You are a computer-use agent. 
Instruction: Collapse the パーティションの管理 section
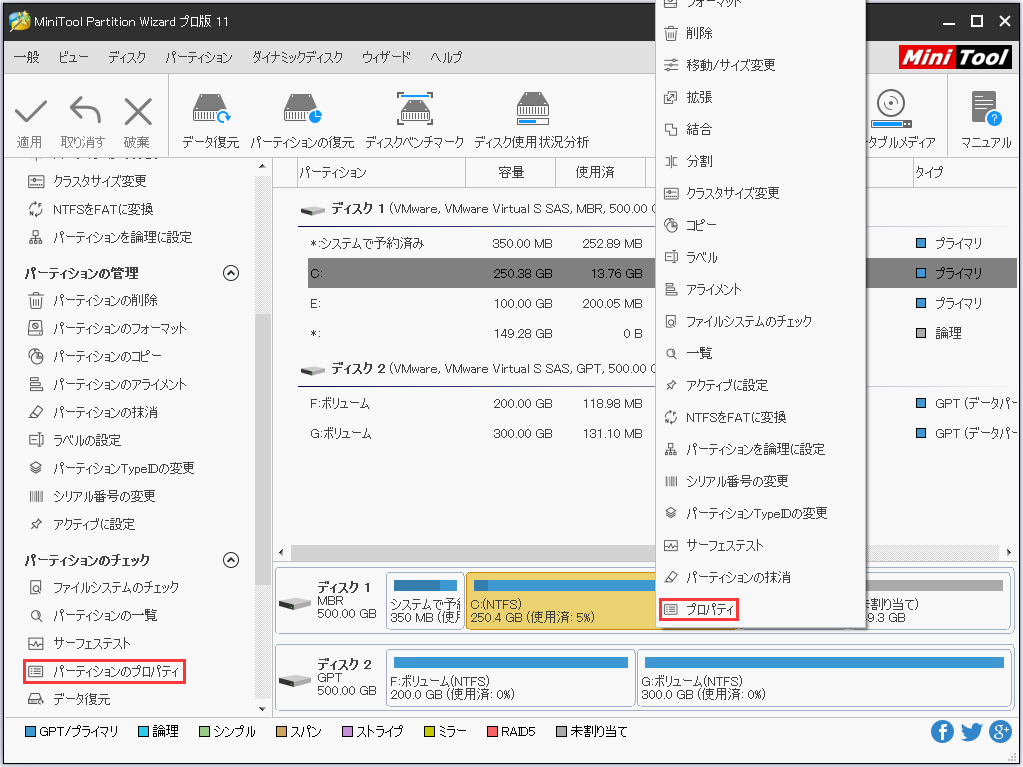click(231, 272)
